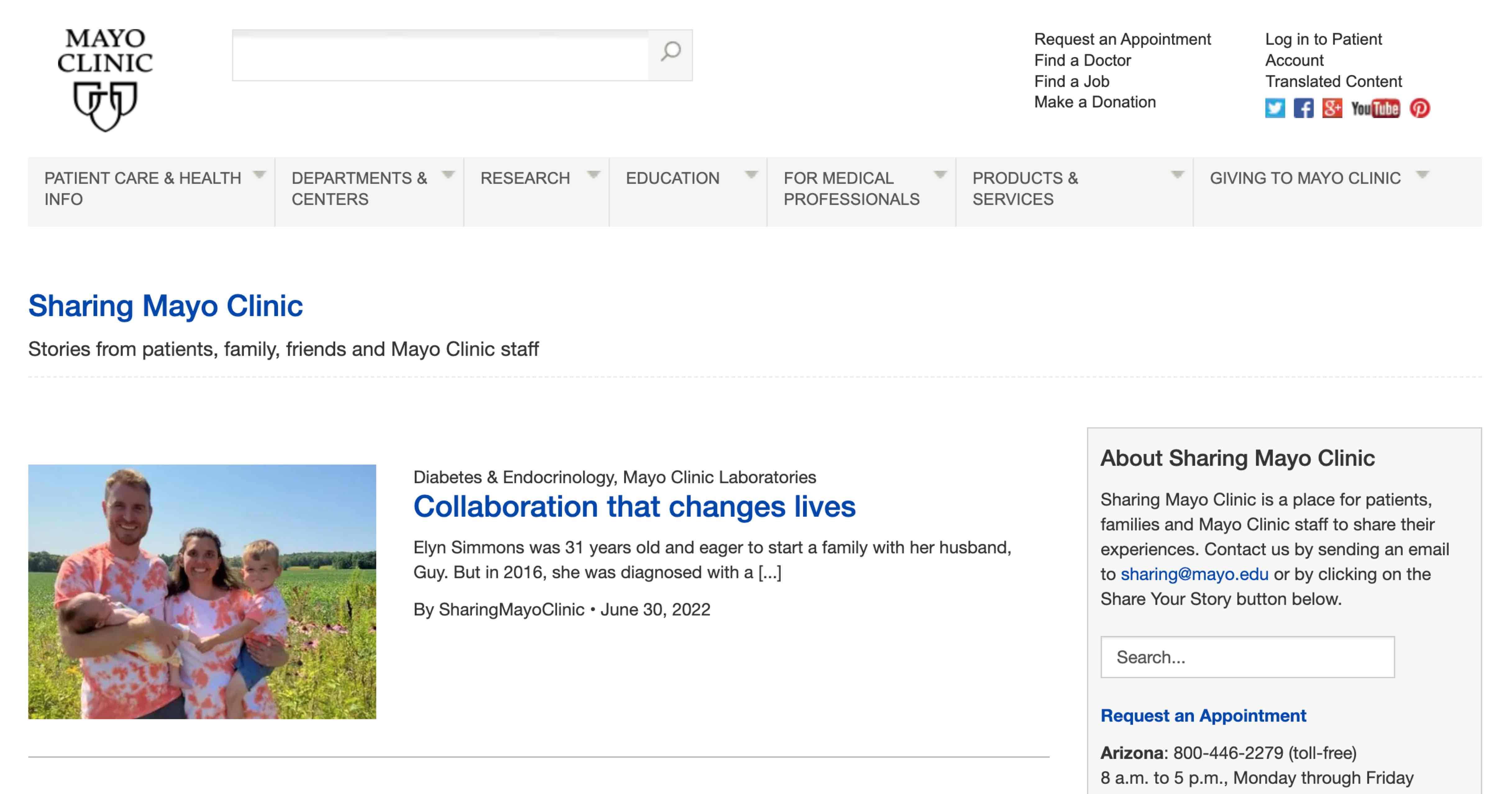Viewport: 1512px width, 794px height.
Task: Open the family photo article thumbnail
Action: [202, 592]
